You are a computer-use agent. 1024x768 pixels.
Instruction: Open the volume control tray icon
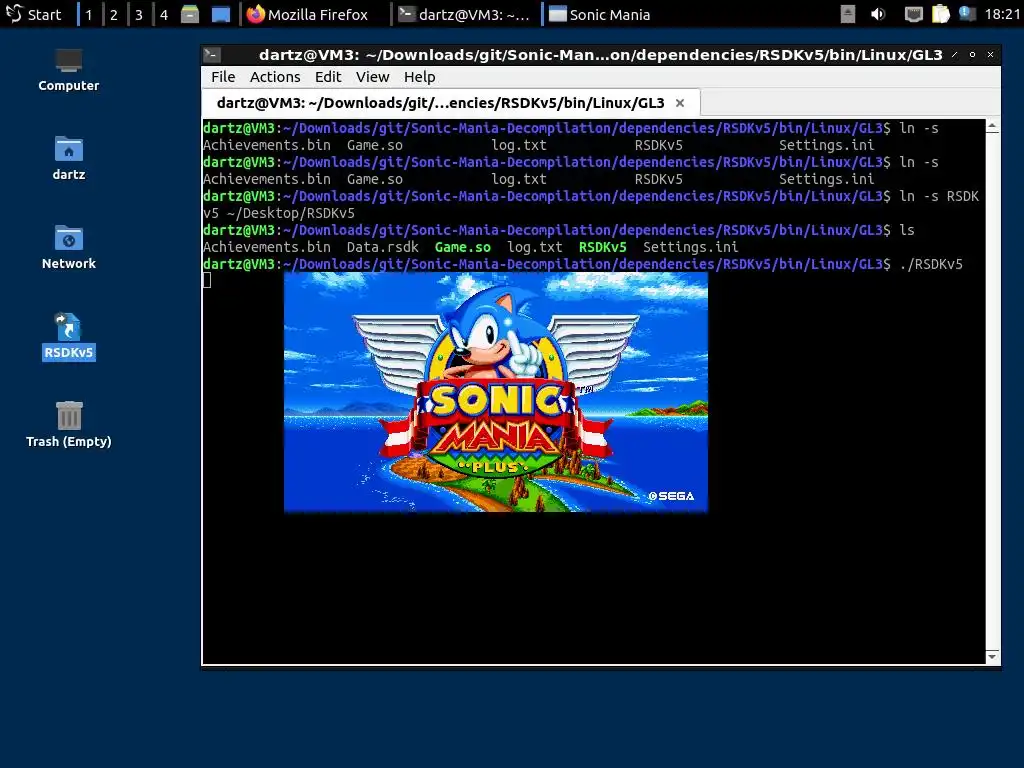(878, 14)
